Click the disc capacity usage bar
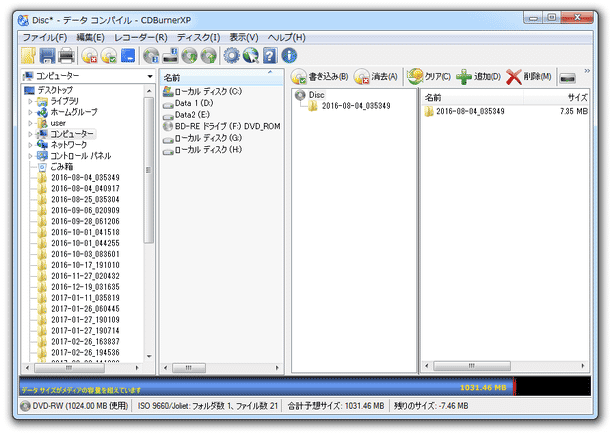The width and height of the screenshot is (612, 434). (305, 386)
